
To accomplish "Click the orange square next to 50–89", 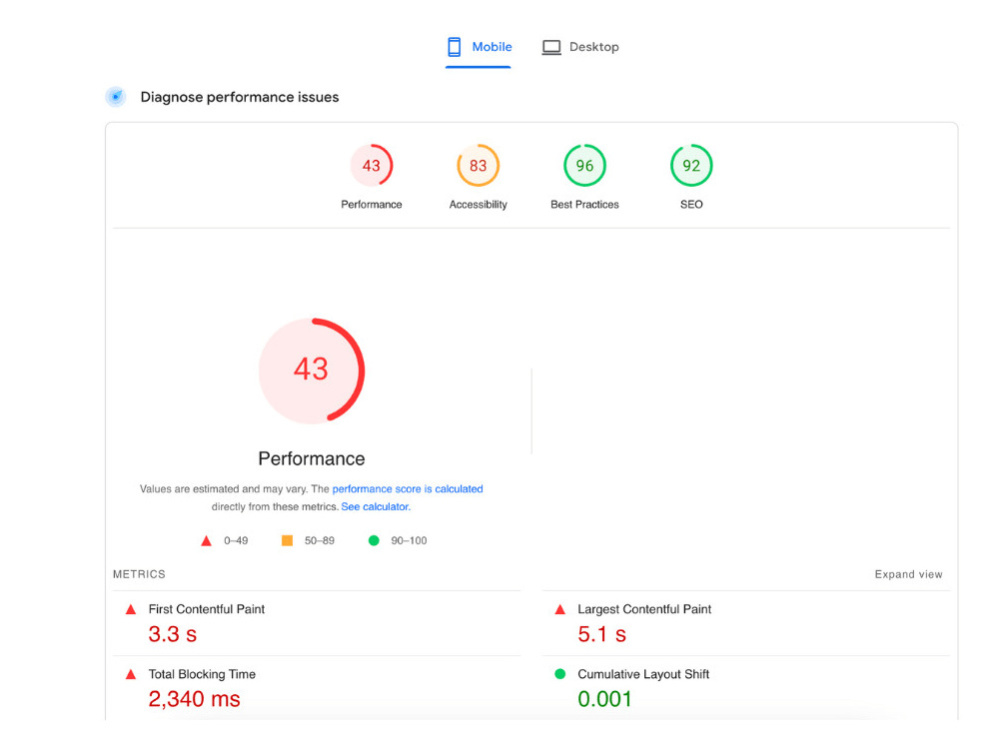I will click(x=287, y=540).
